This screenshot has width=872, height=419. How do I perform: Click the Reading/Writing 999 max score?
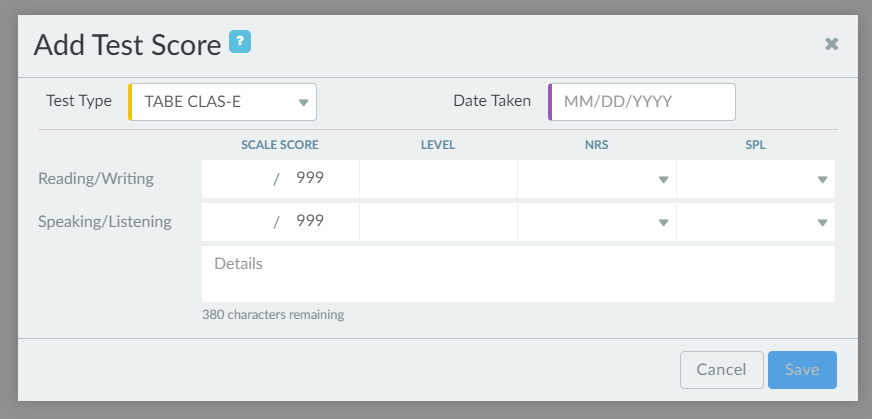tap(310, 179)
